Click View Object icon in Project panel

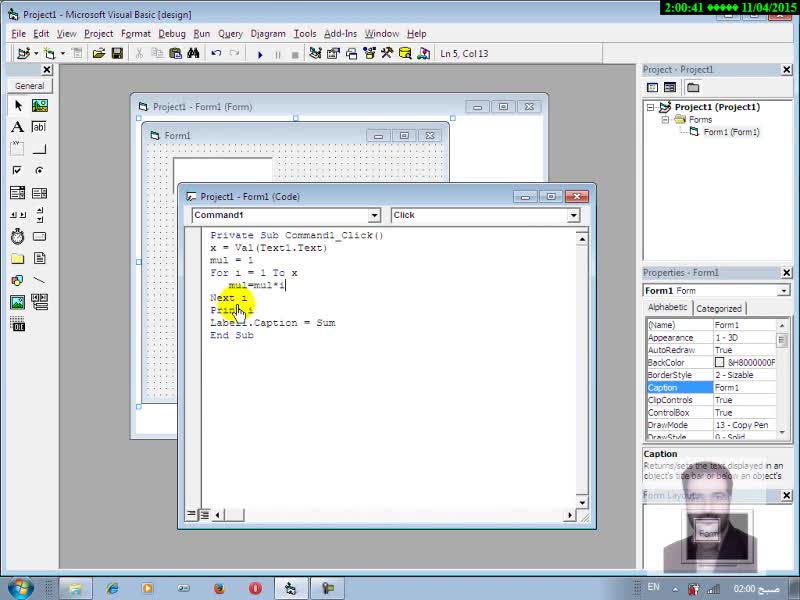click(x=670, y=87)
